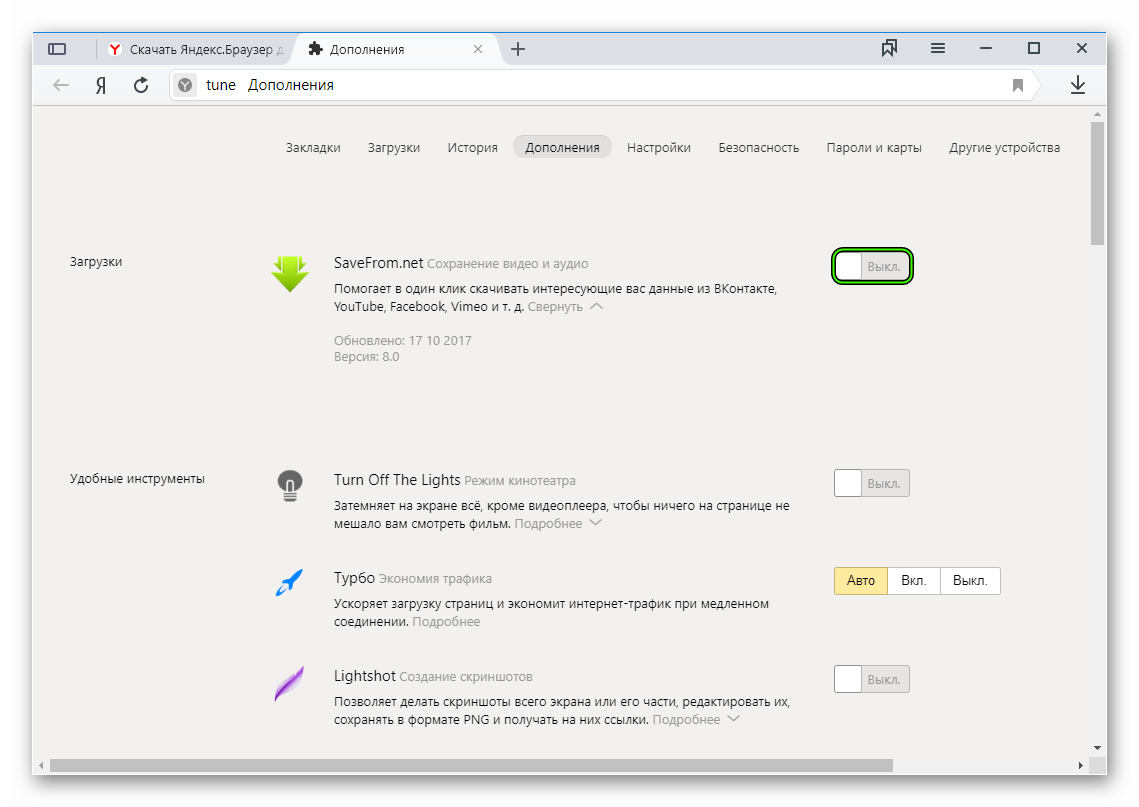This screenshot has width=1139, height=807.
Task: Bookmark this page via address bar flag
Action: pos(1018,85)
